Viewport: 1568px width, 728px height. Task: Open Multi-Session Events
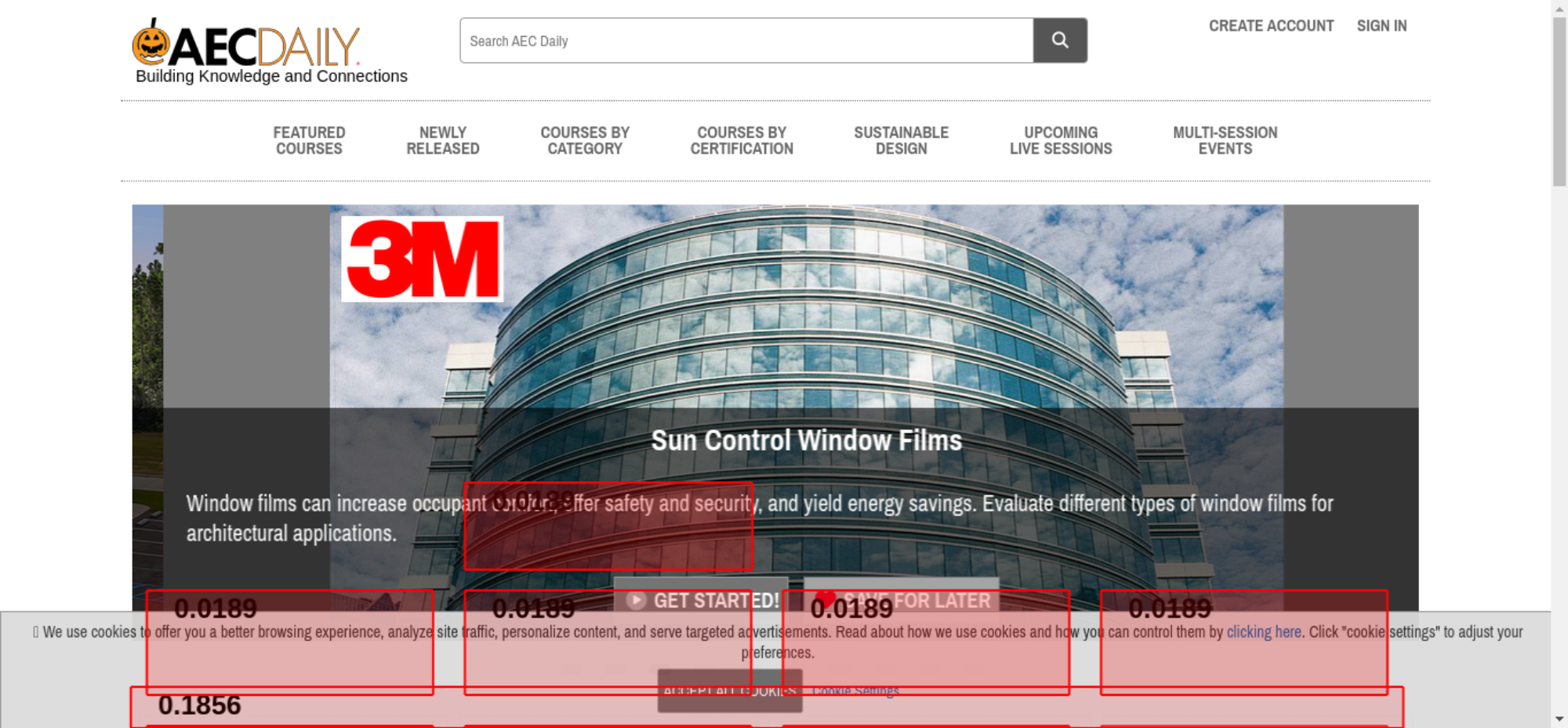[x=1225, y=141]
